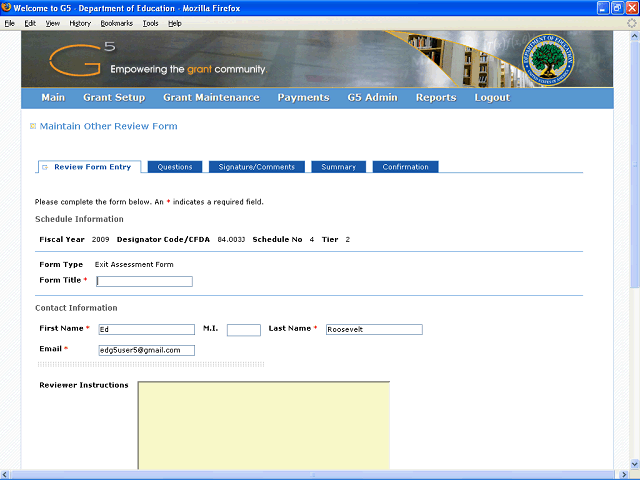Open the Reports navigation item
The width and height of the screenshot is (640, 480).
tap(436, 98)
